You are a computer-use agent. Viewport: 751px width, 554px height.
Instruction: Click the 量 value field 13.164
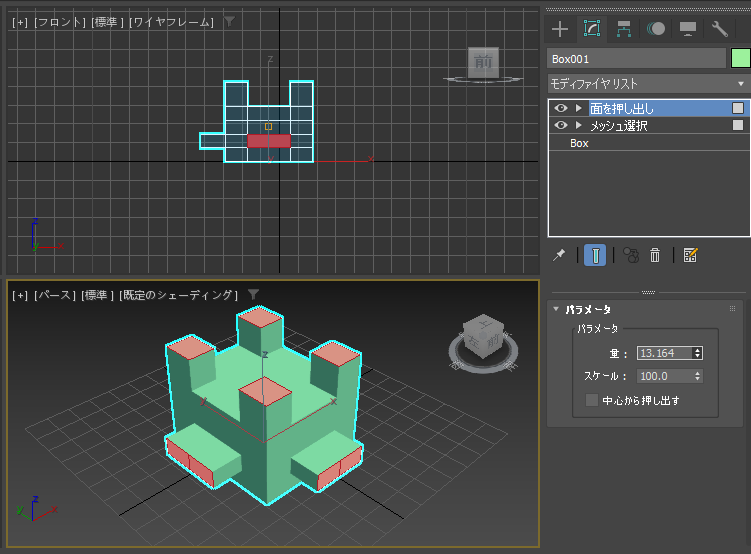click(664, 353)
